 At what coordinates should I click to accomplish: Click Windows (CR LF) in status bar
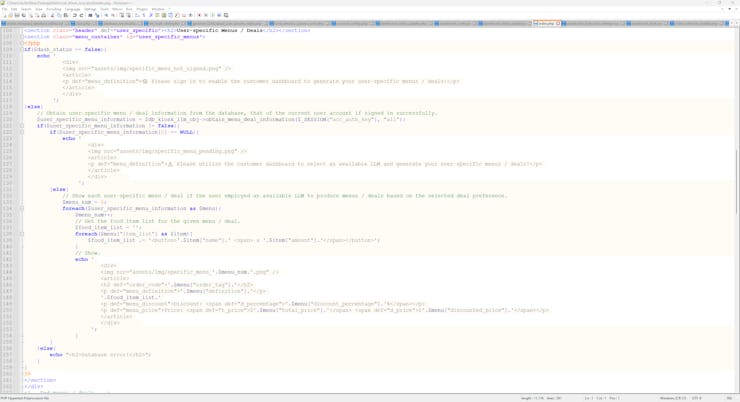point(673,398)
